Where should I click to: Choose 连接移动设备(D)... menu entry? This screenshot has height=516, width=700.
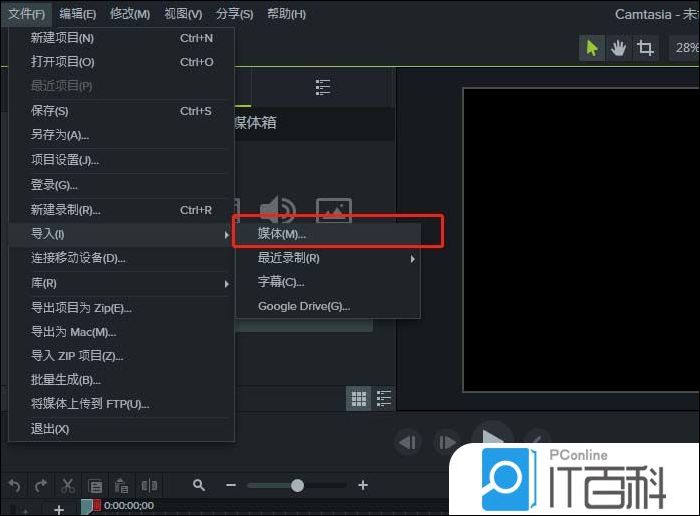(x=121, y=258)
